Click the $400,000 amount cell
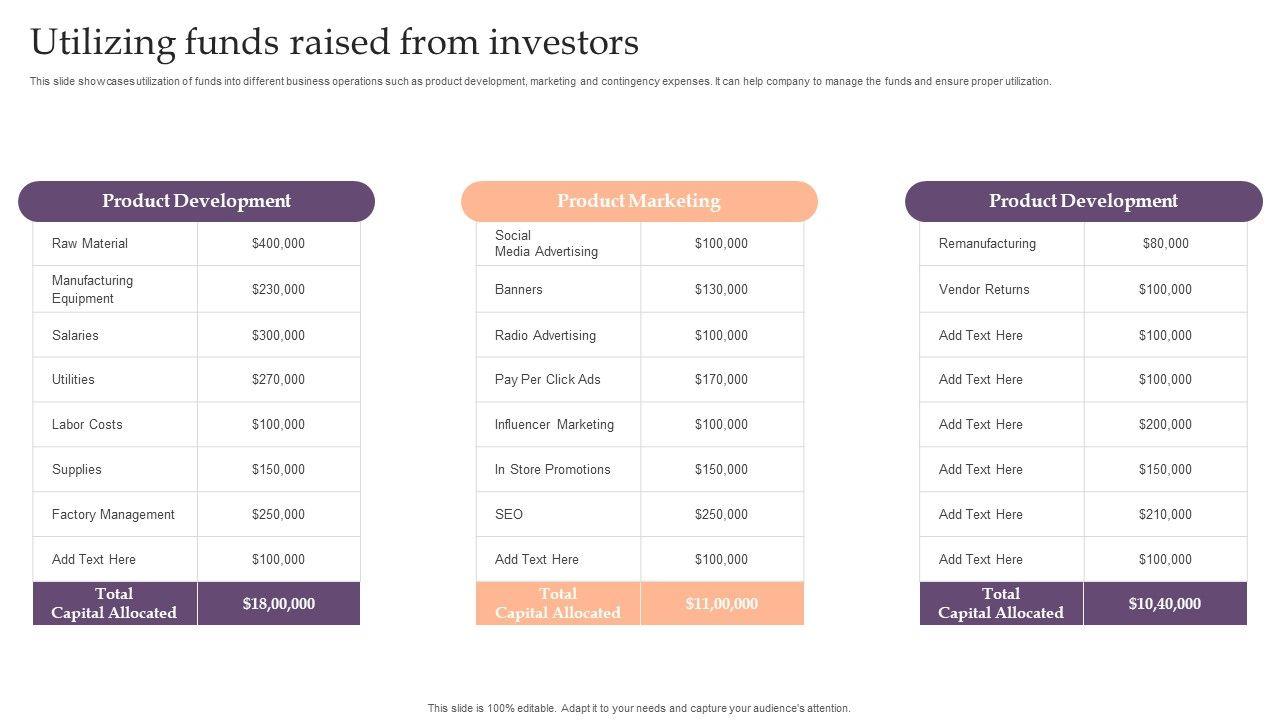 pos(278,243)
